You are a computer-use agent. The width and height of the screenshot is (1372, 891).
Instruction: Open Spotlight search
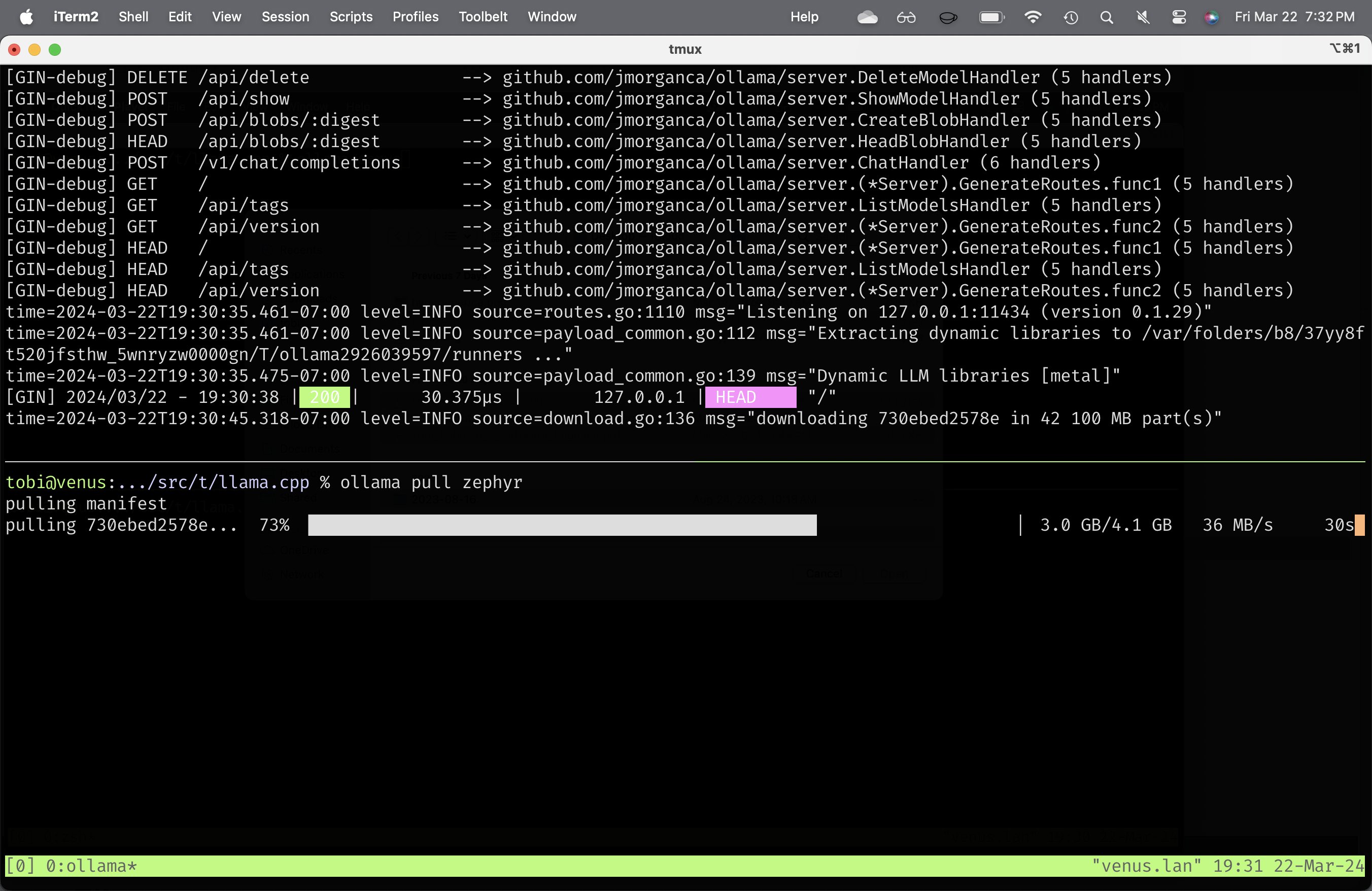[1106, 17]
